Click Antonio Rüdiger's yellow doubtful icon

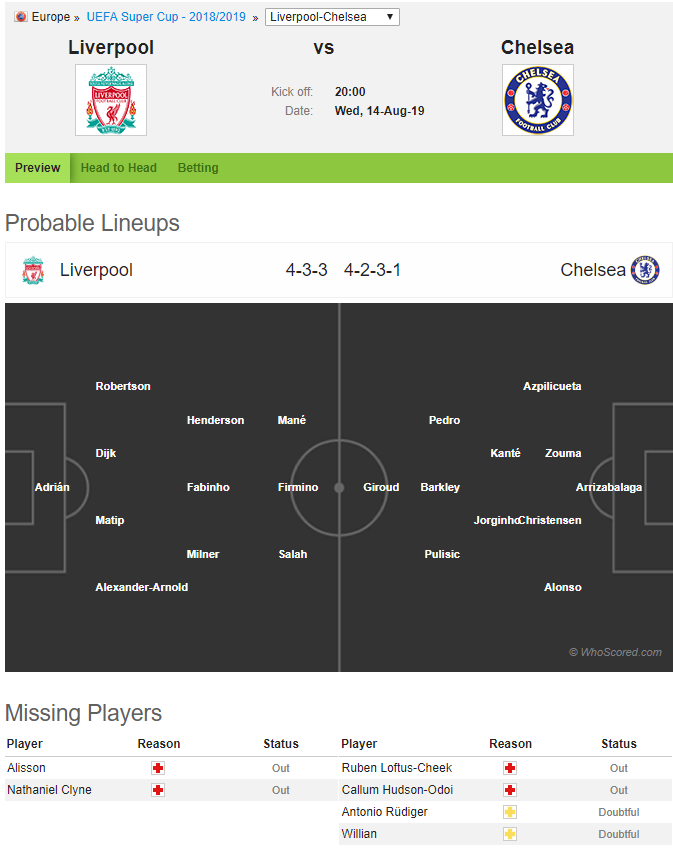point(510,812)
